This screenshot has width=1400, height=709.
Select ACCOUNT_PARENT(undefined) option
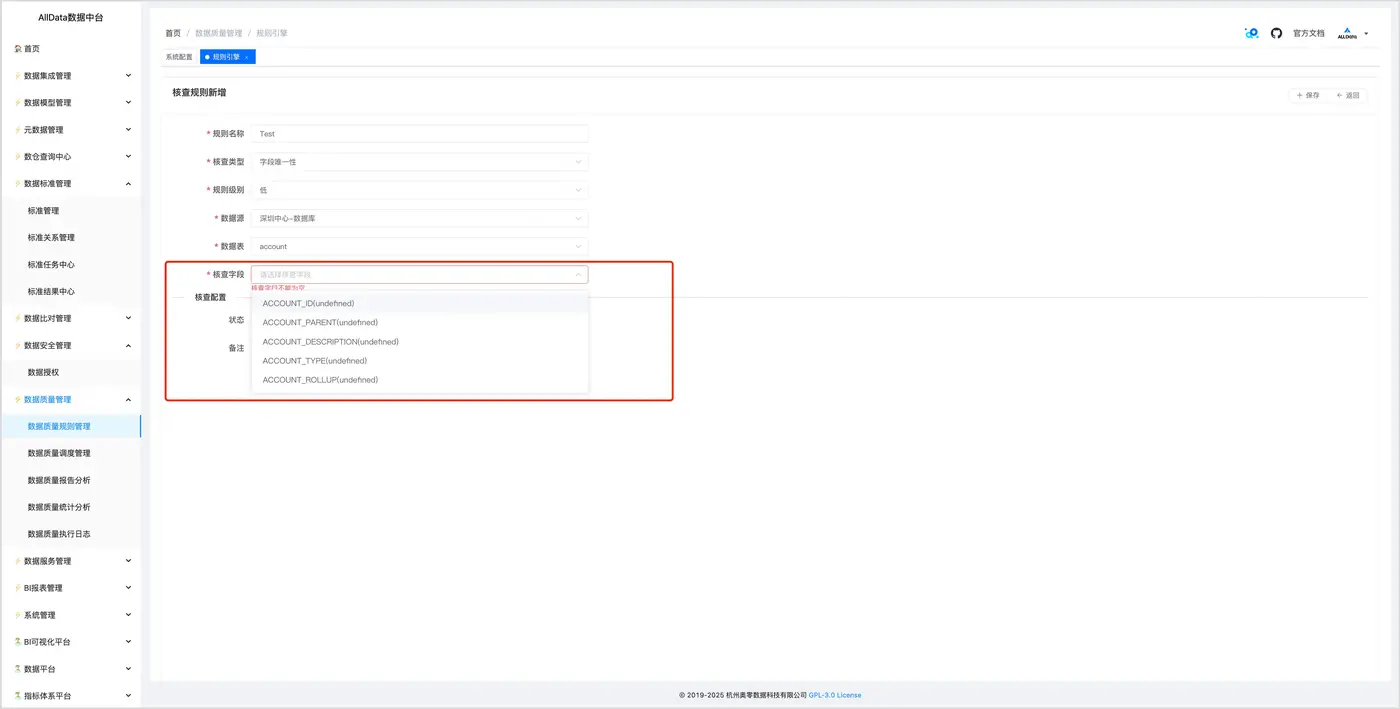420,322
